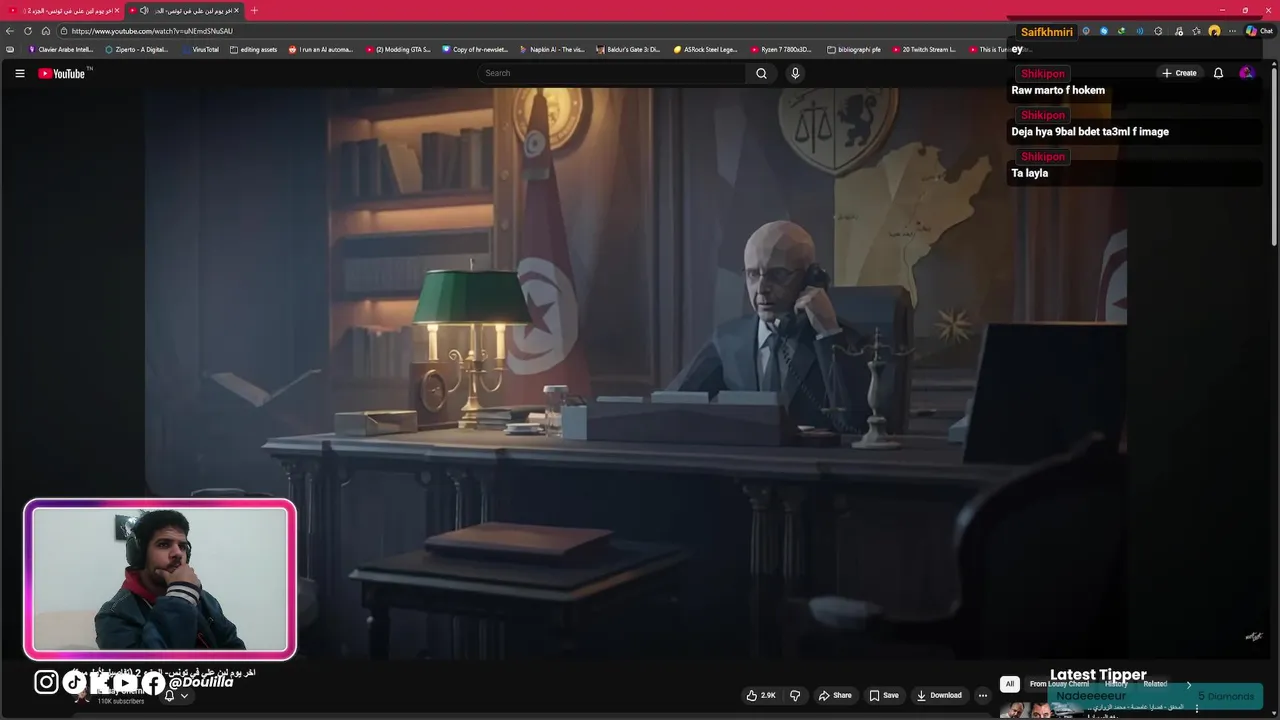Open bibliographi pfe bookmarks folder
Image resolution: width=1280 pixels, height=720 pixels.
click(x=854, y=49)
